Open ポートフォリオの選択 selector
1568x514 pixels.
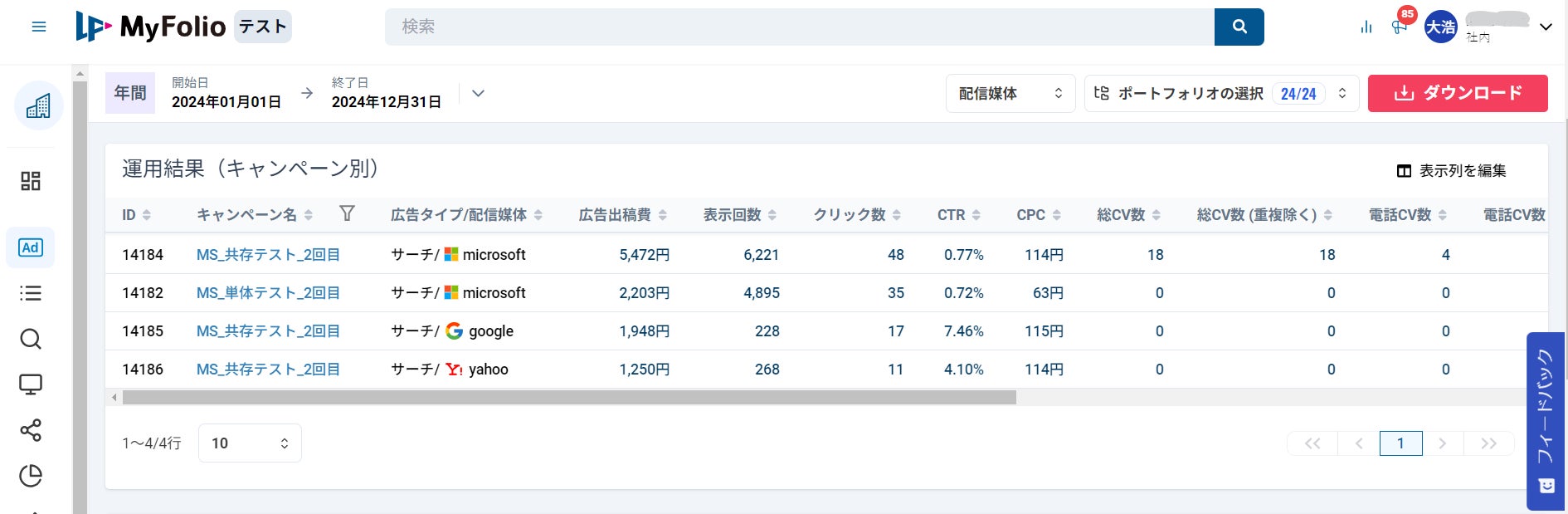pos(1220,94)
